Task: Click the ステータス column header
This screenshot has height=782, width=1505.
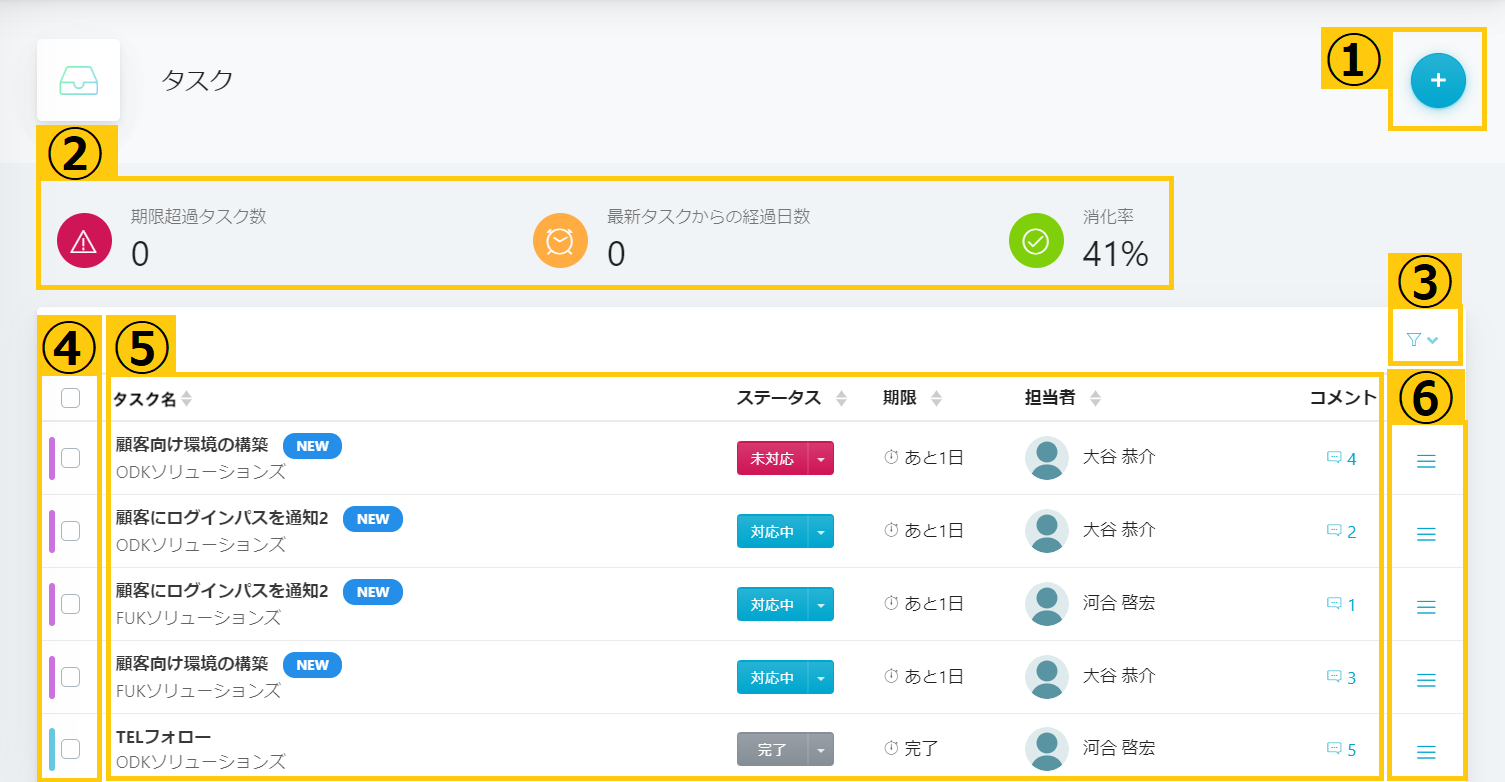Action: pyautogui.click(x=779, y=398)
